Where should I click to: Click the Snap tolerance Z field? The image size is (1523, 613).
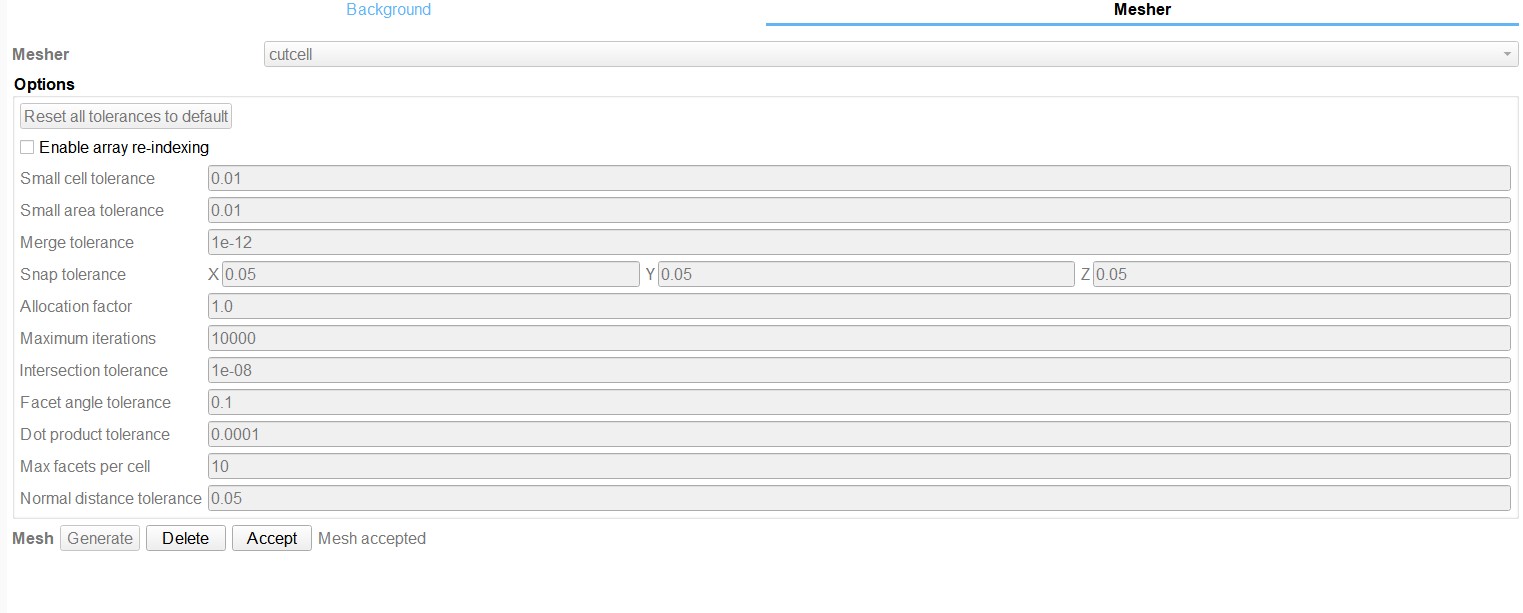(1301, 274)
